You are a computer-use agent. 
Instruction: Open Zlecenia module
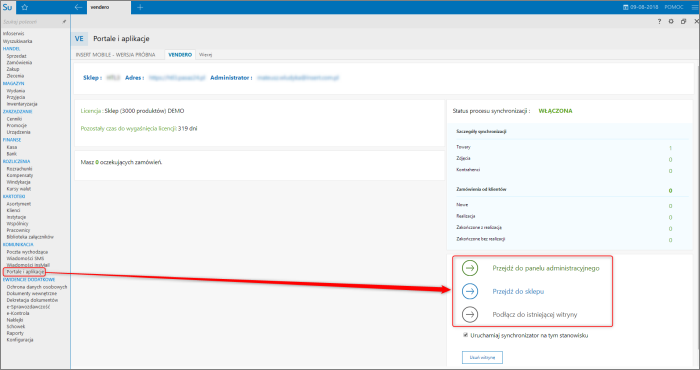(x=15, y=76)
